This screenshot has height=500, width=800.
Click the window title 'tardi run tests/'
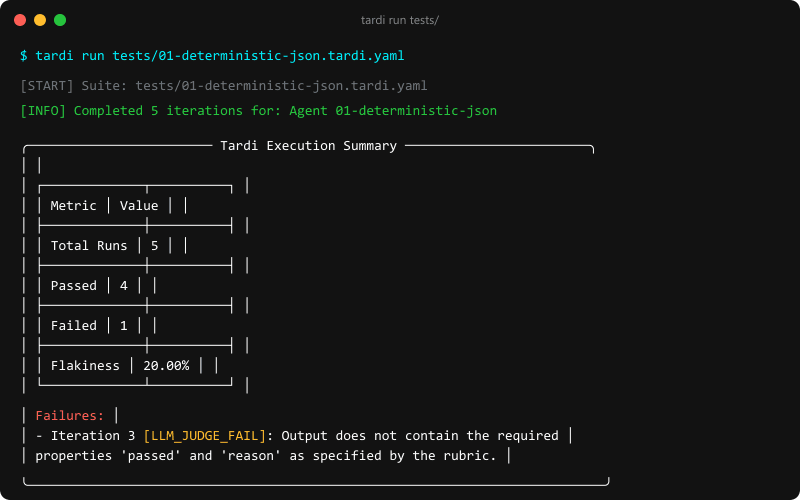(399, 20)
